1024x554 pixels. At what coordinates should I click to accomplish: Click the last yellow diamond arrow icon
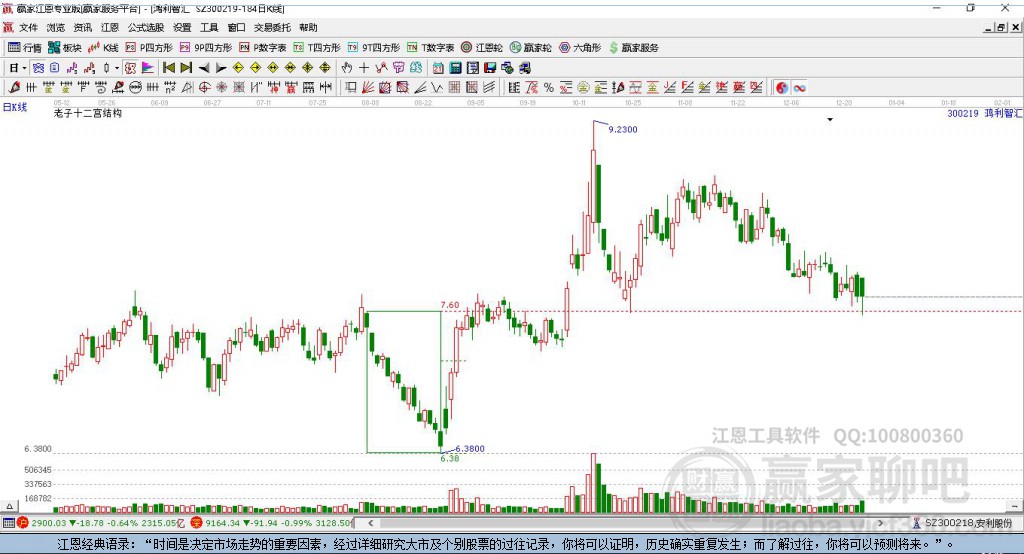pos(325,68)
